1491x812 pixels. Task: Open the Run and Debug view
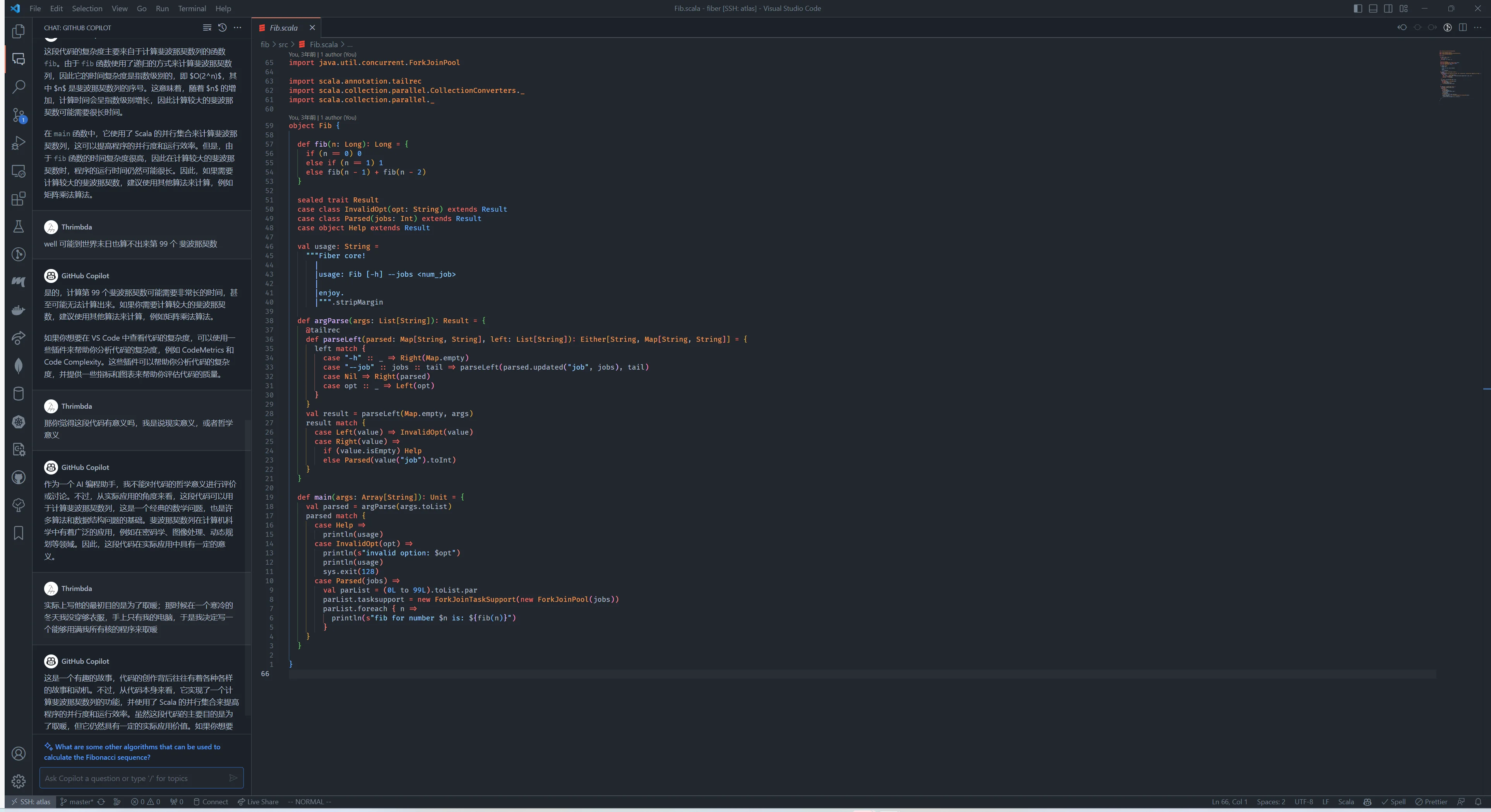point(19,143)
